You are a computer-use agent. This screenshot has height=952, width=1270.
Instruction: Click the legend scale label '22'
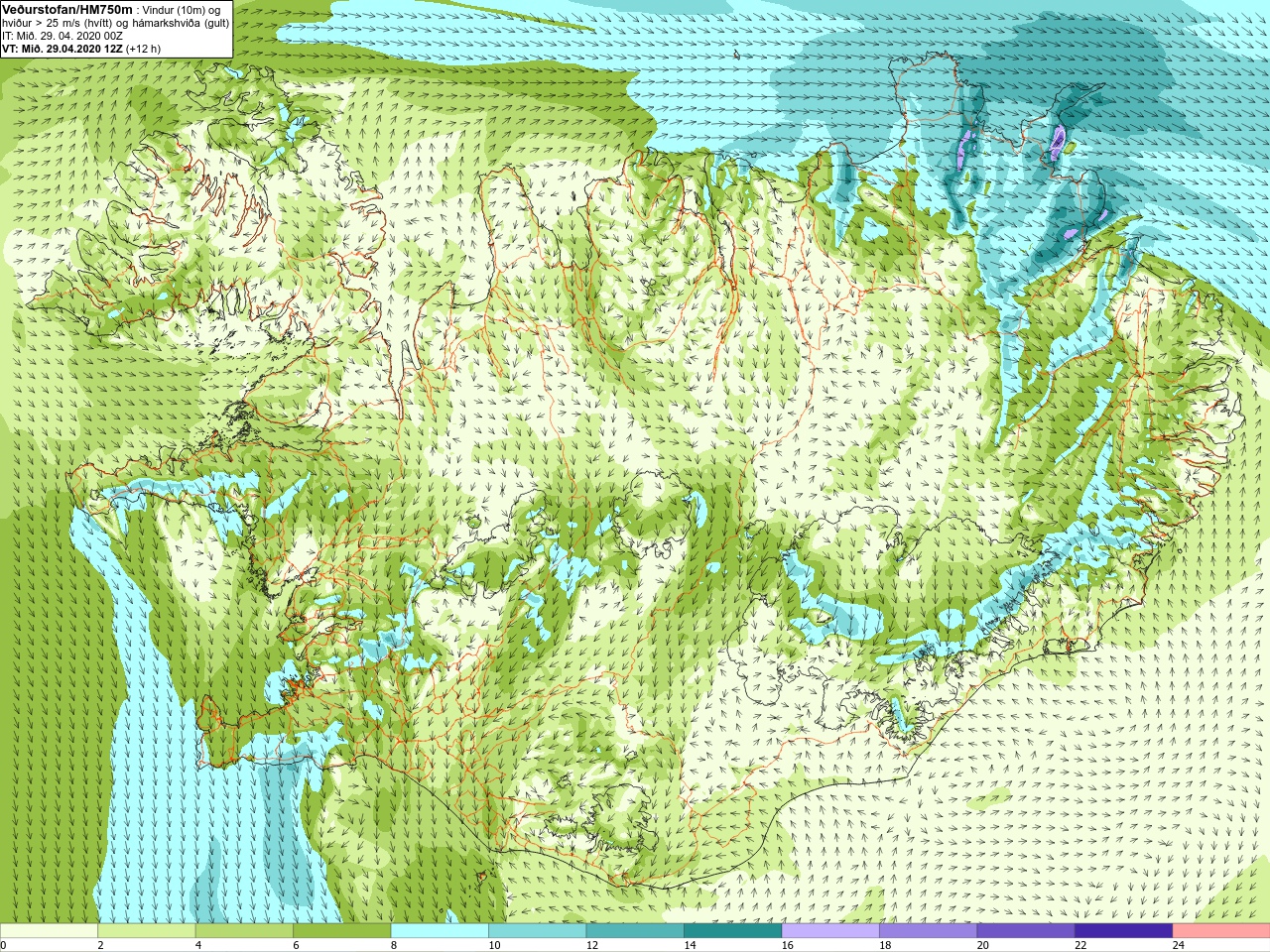pos(1080,945)
